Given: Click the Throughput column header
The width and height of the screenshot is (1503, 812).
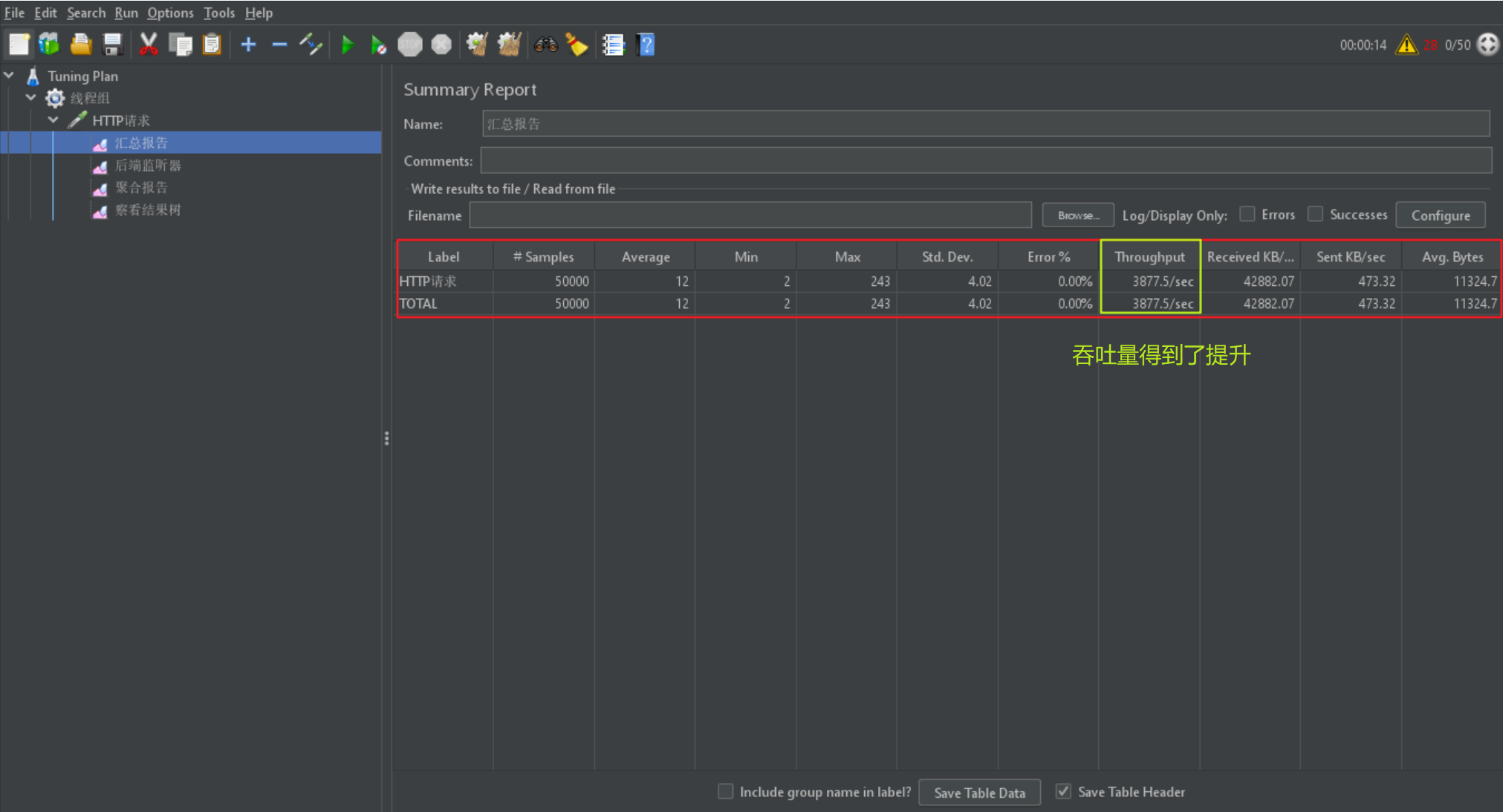Looking at the screenshot, I should click(1149, 256).
